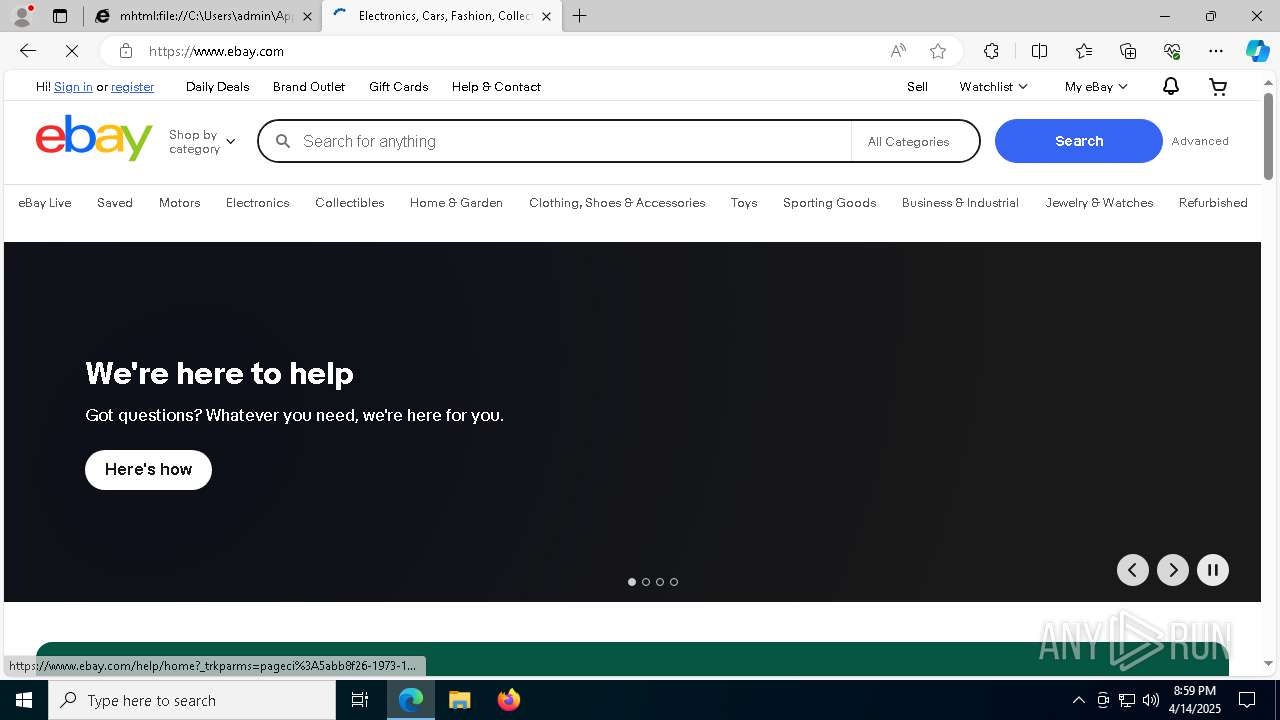1280x720 pixels.
Task: Click the eBay logo
Action: pos(94,138)
